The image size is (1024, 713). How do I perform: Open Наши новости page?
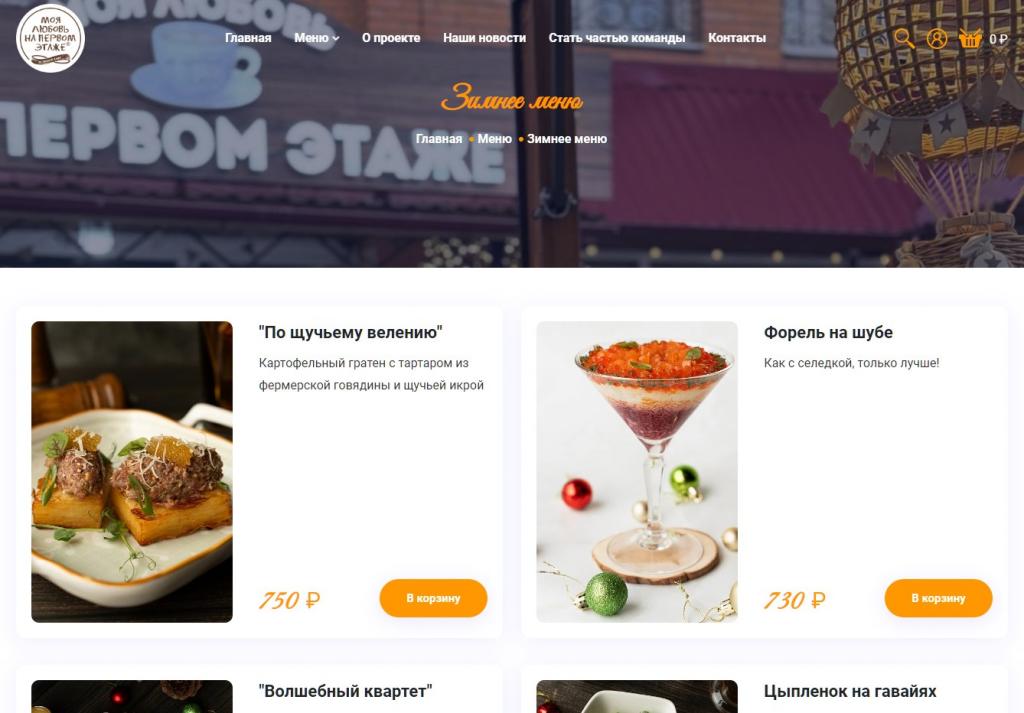click(x=485, y=38)
